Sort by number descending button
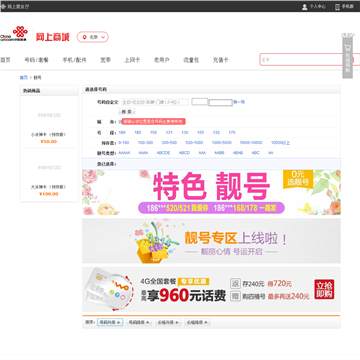The image size is (360, 360). point(139,322)
